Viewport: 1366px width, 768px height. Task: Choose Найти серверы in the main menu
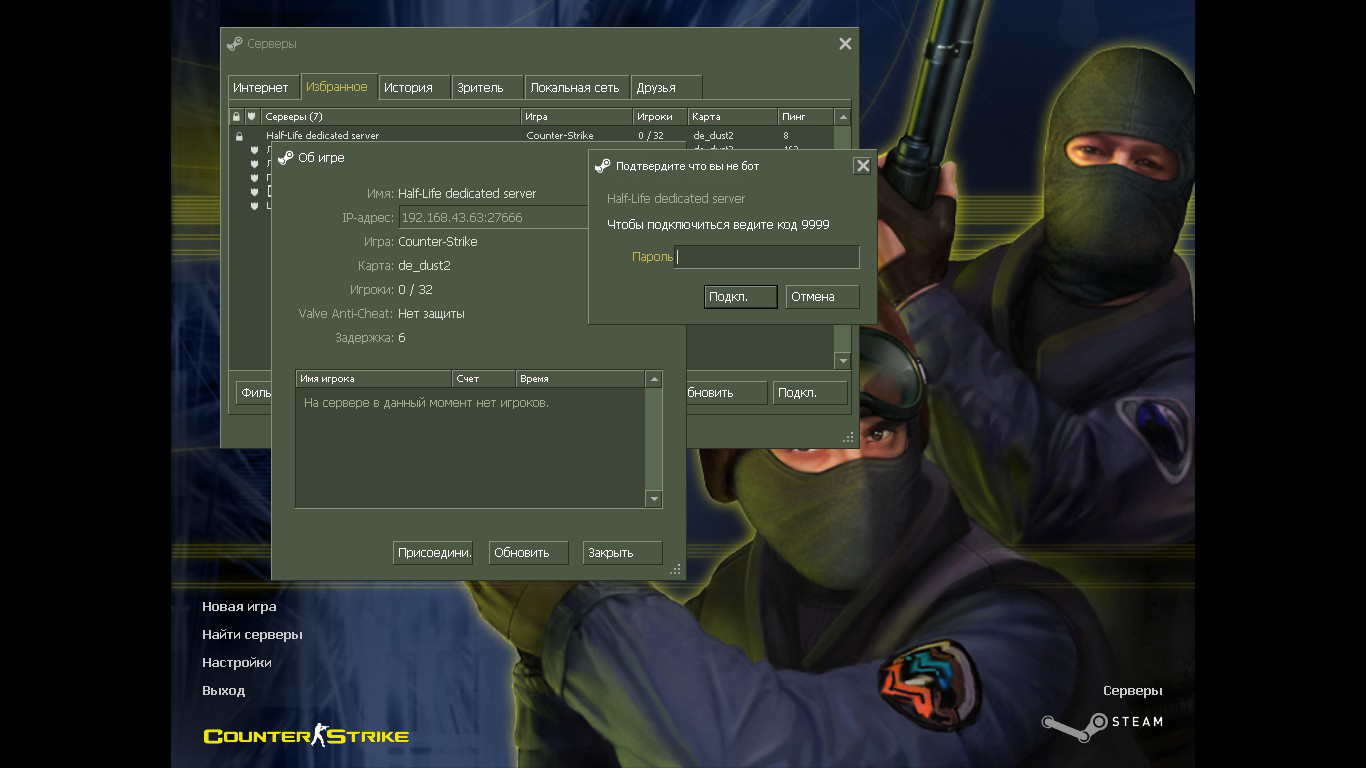click(252, 635)
